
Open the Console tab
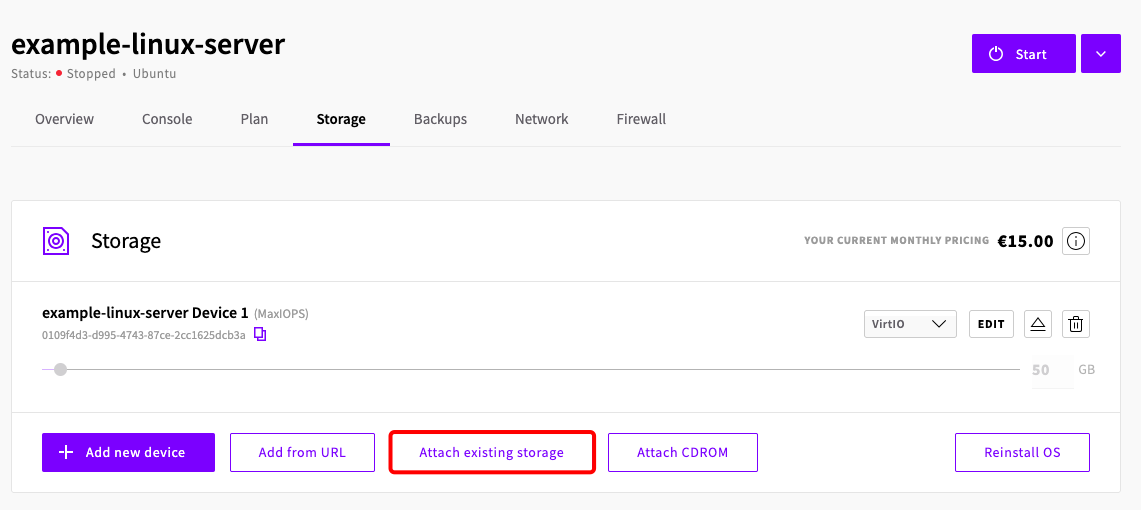coord(167,119)
